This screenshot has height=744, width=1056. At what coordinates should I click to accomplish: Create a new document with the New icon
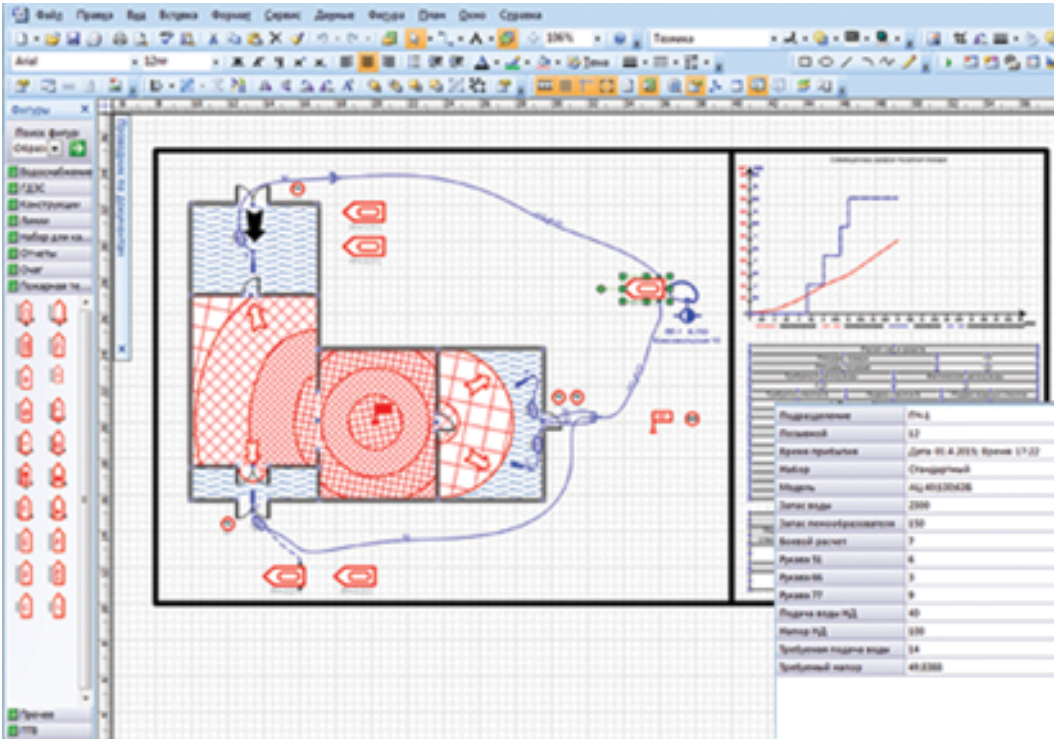click(x=22, y=39)
